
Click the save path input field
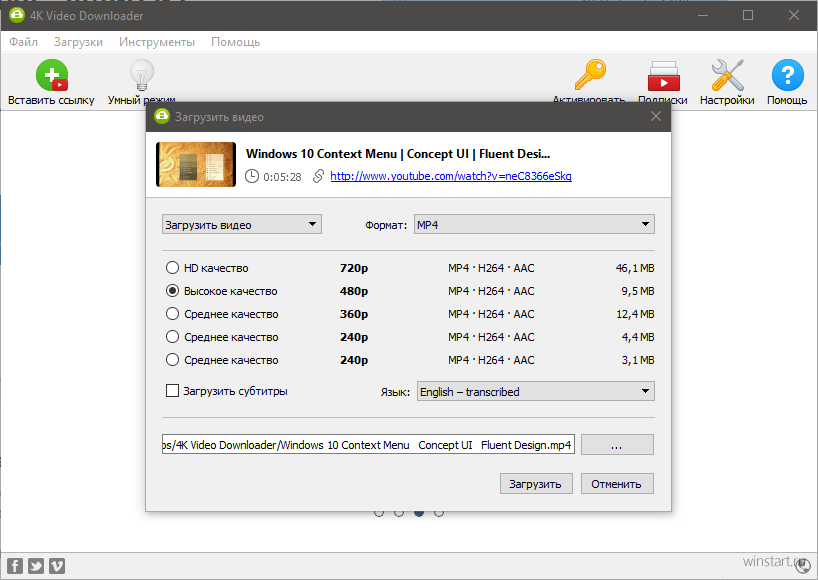point(368,444)
